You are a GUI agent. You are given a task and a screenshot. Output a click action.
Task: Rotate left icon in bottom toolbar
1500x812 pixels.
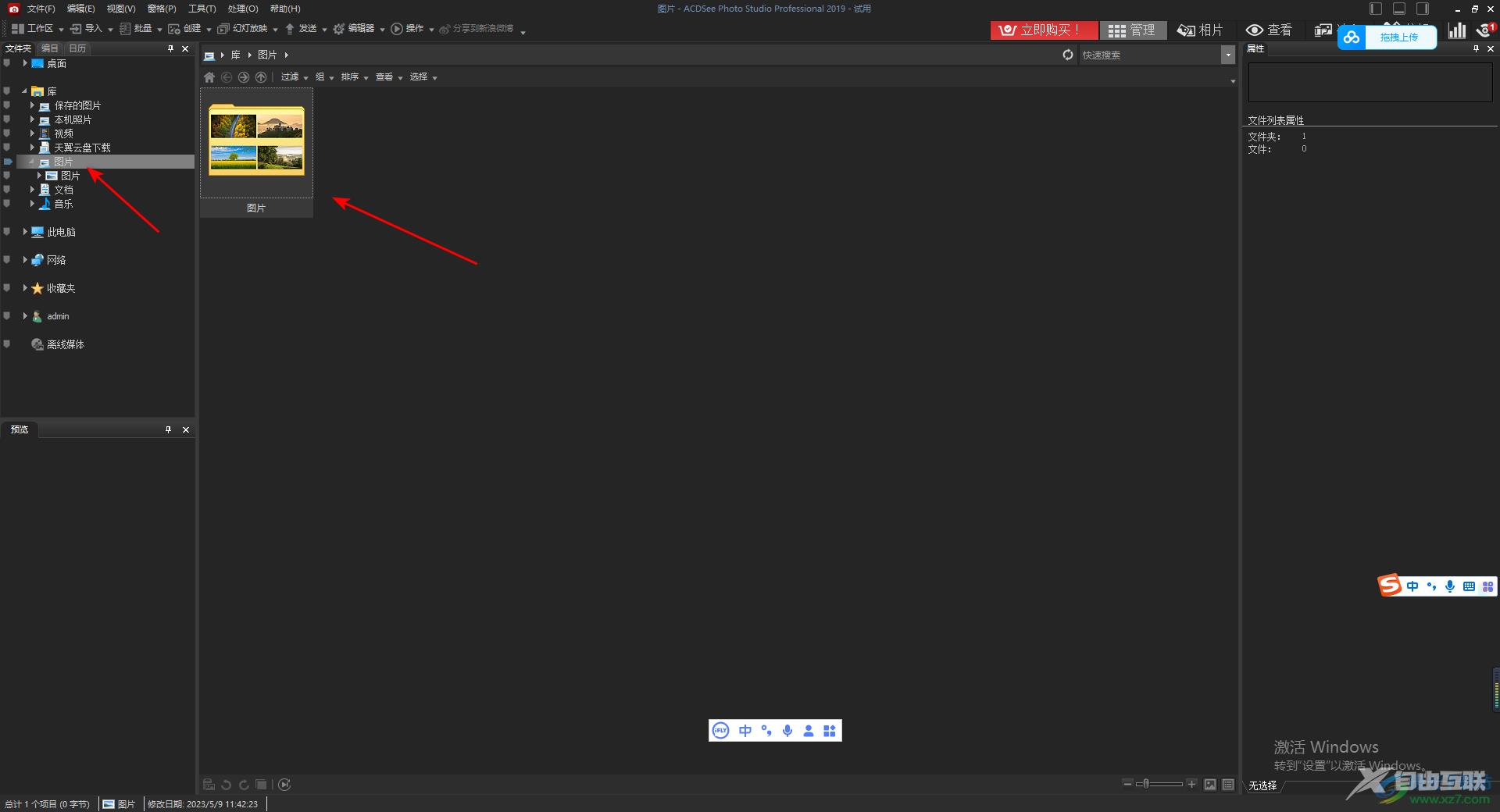[x=227, y=785]
